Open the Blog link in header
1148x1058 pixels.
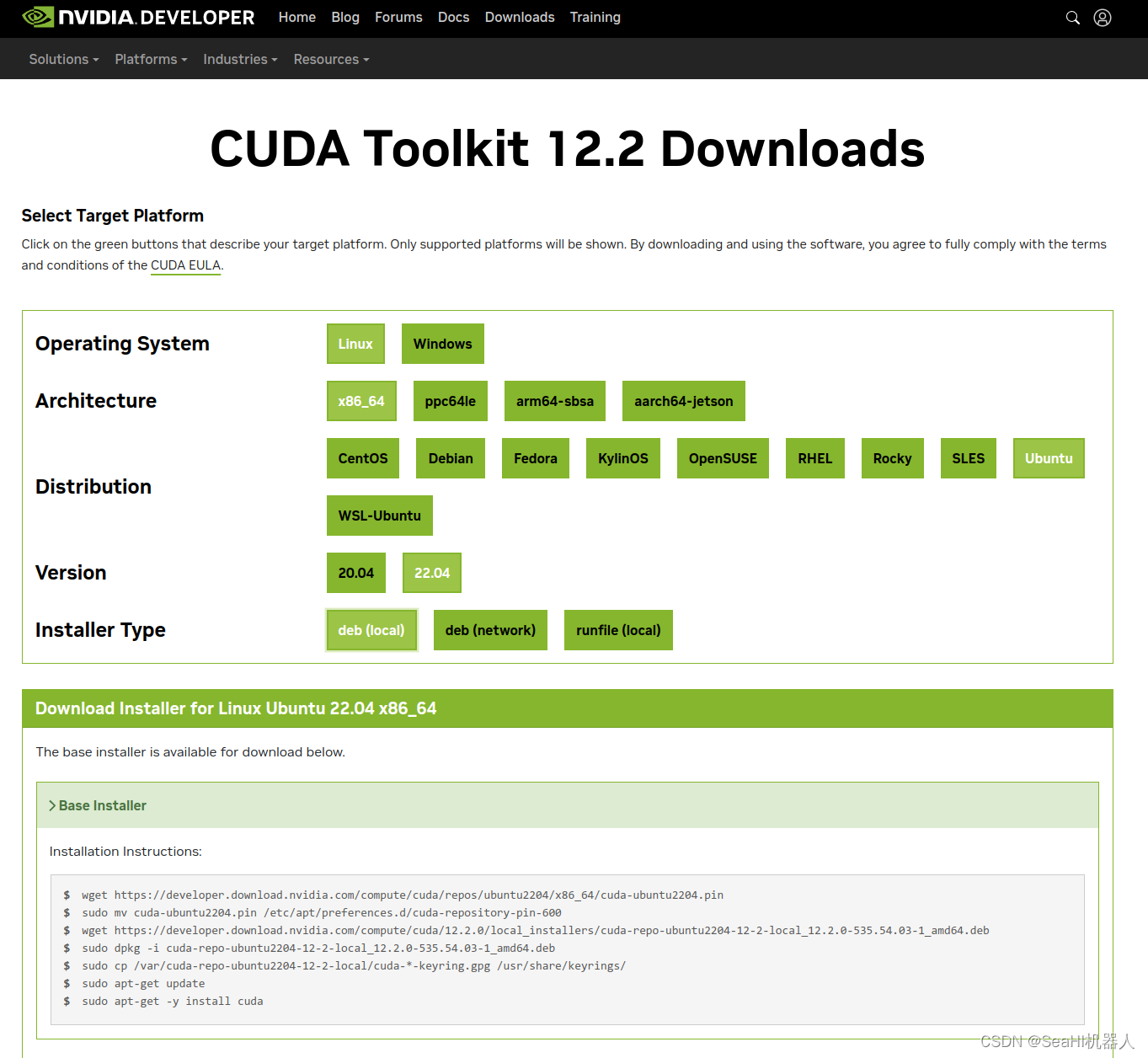coord(345,18)
